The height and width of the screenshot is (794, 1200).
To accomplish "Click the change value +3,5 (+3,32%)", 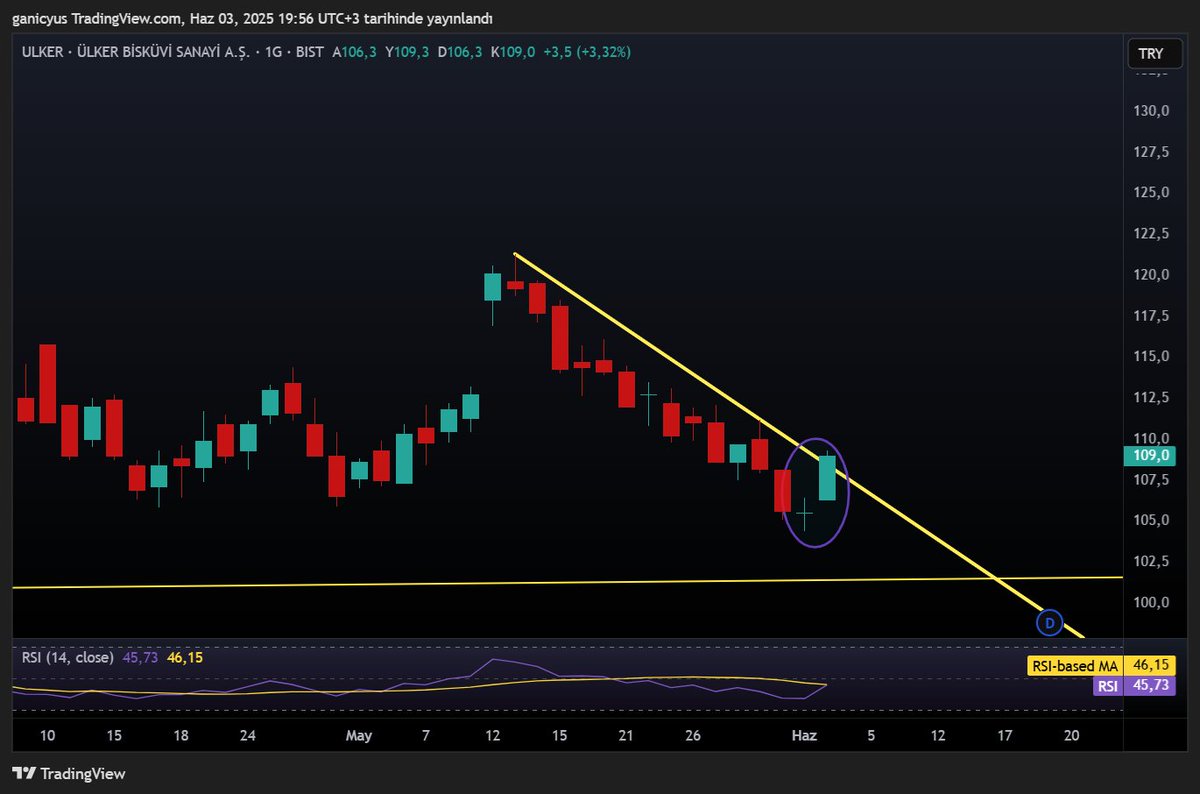I will [x=587, y=52].
